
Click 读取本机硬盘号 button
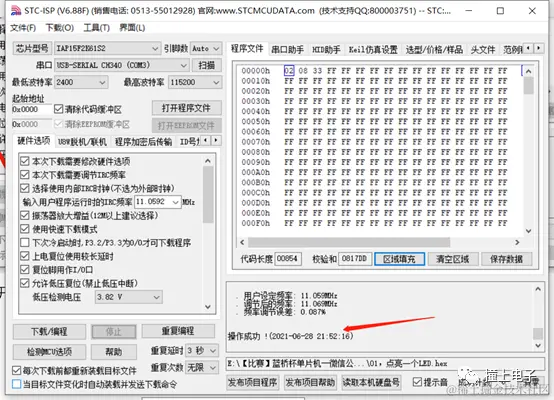pyautogui.click(x=371, y=382)
